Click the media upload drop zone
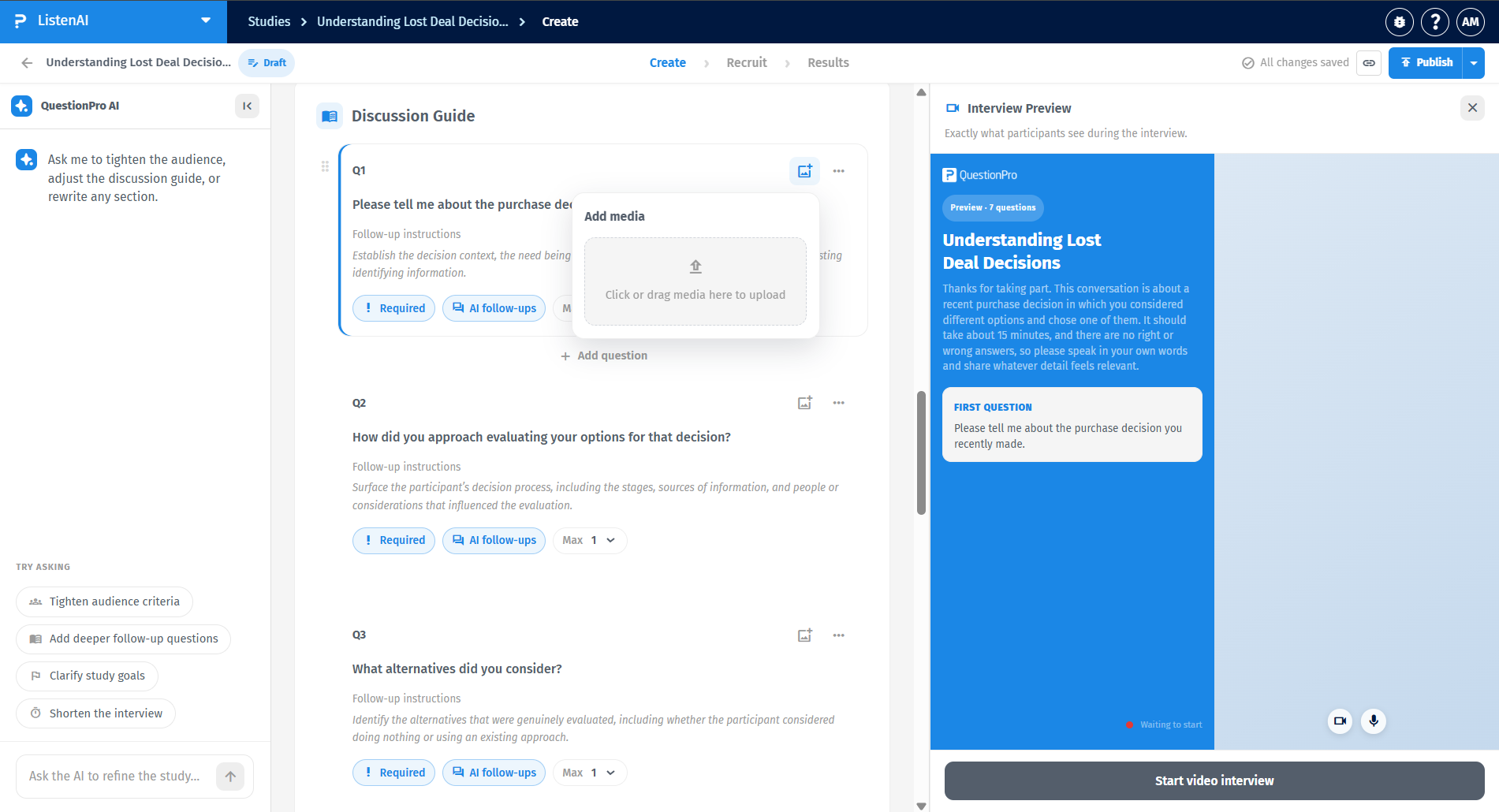 click(695, 281)
